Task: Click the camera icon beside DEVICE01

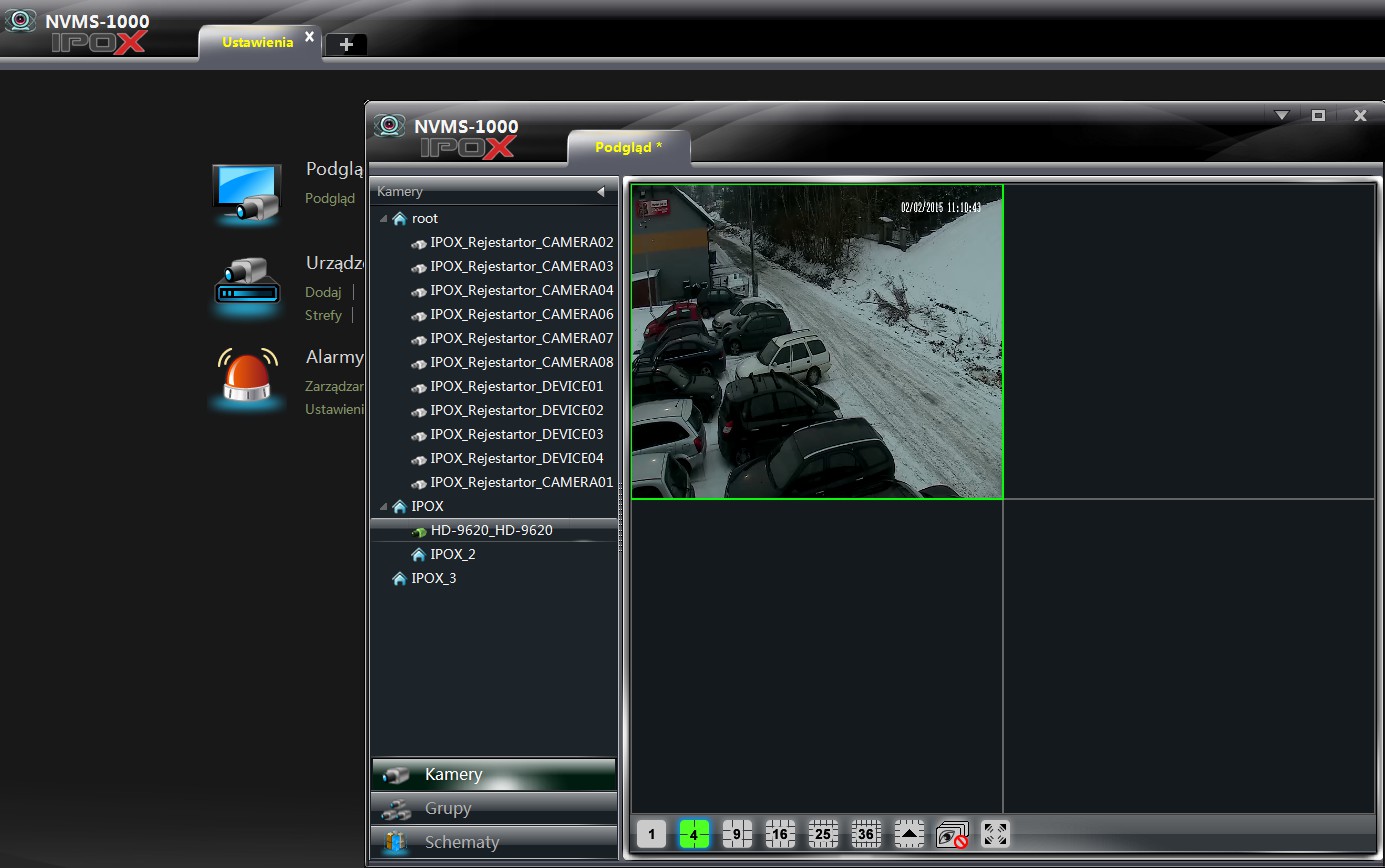Action: 419,387
